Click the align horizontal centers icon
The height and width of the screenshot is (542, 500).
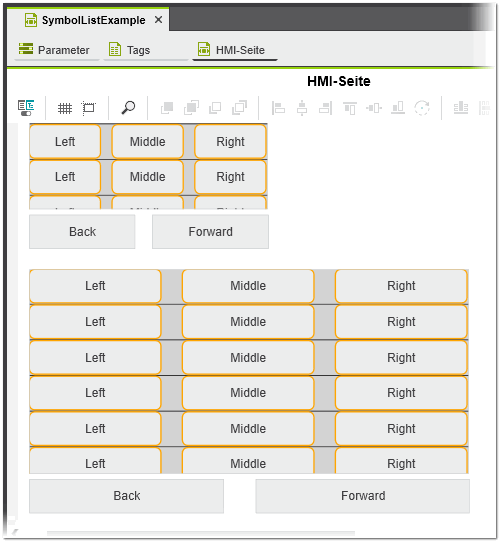[x=302, y=108]
